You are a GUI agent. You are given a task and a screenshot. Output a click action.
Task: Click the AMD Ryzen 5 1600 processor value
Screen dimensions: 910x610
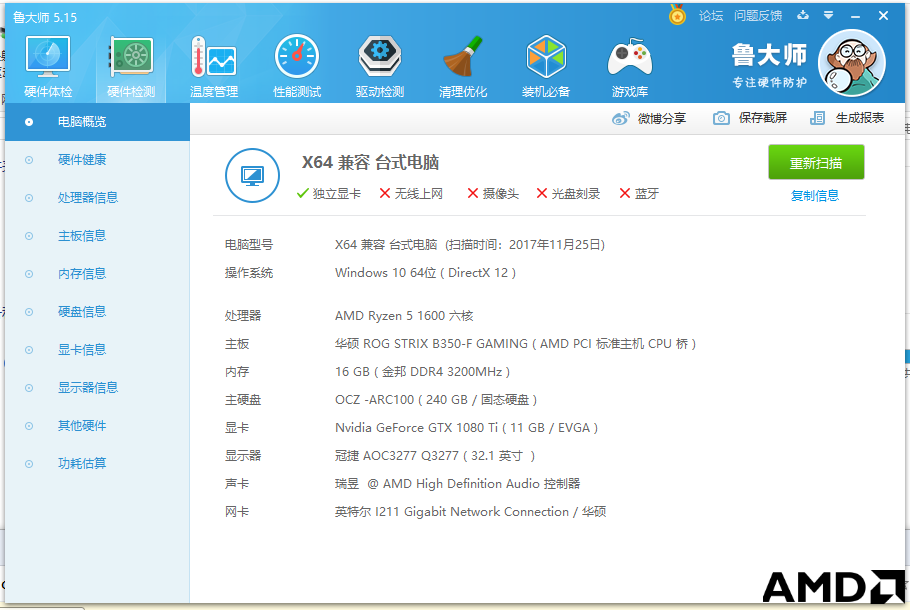coord(404,316)
